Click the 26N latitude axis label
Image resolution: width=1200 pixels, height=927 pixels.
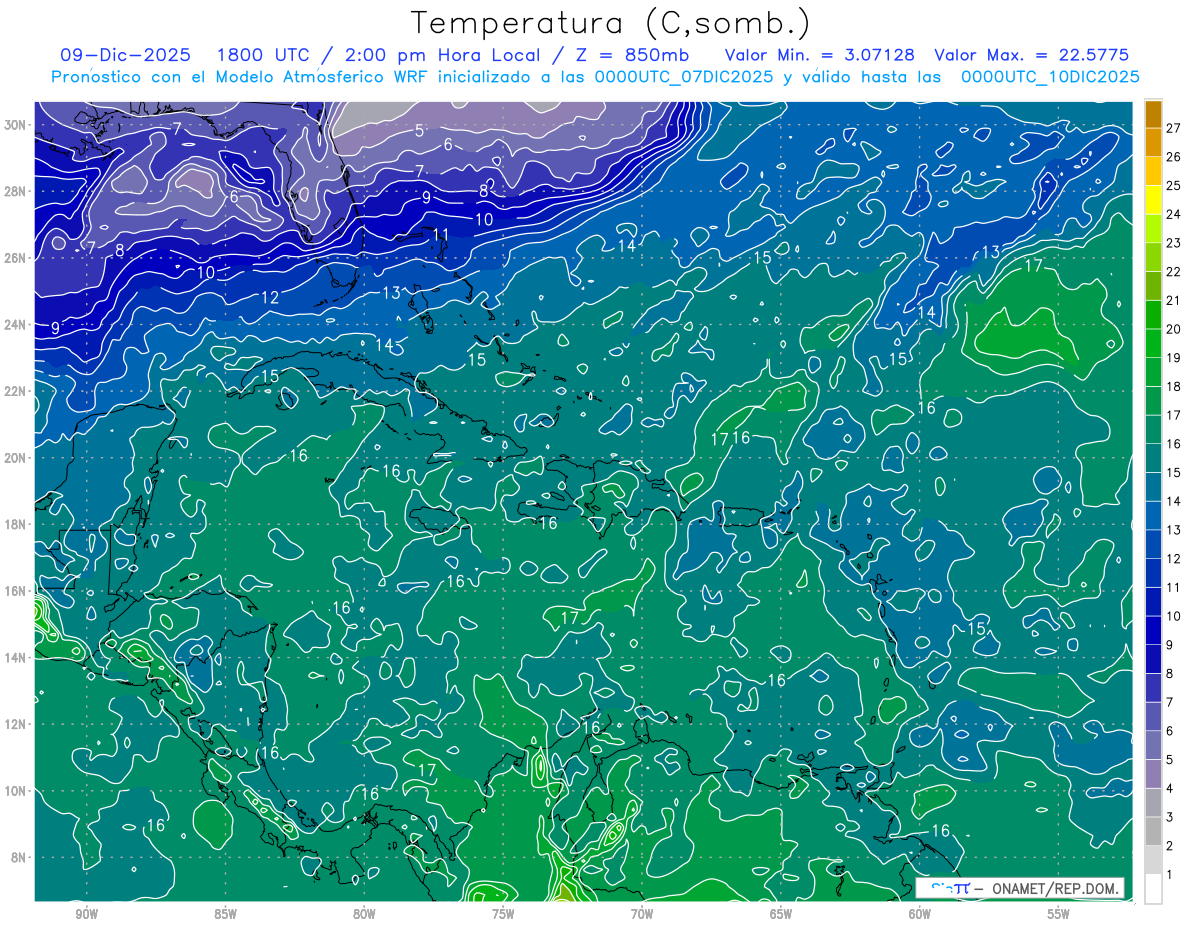(x=17, y=258)
